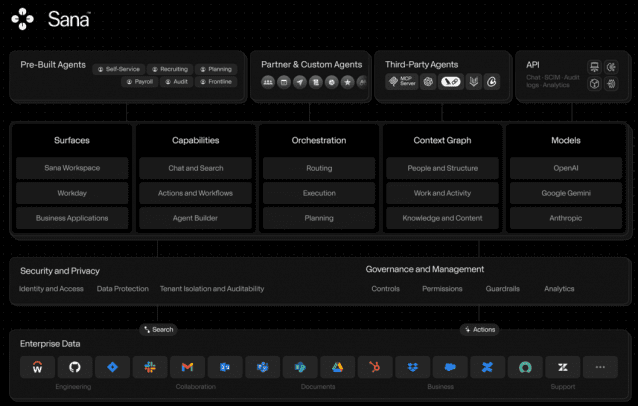The height and width of the screenshot is (406, 638).
Task: Click the people group icon under Partner & Custom Agents
Action: pos(268,82)
